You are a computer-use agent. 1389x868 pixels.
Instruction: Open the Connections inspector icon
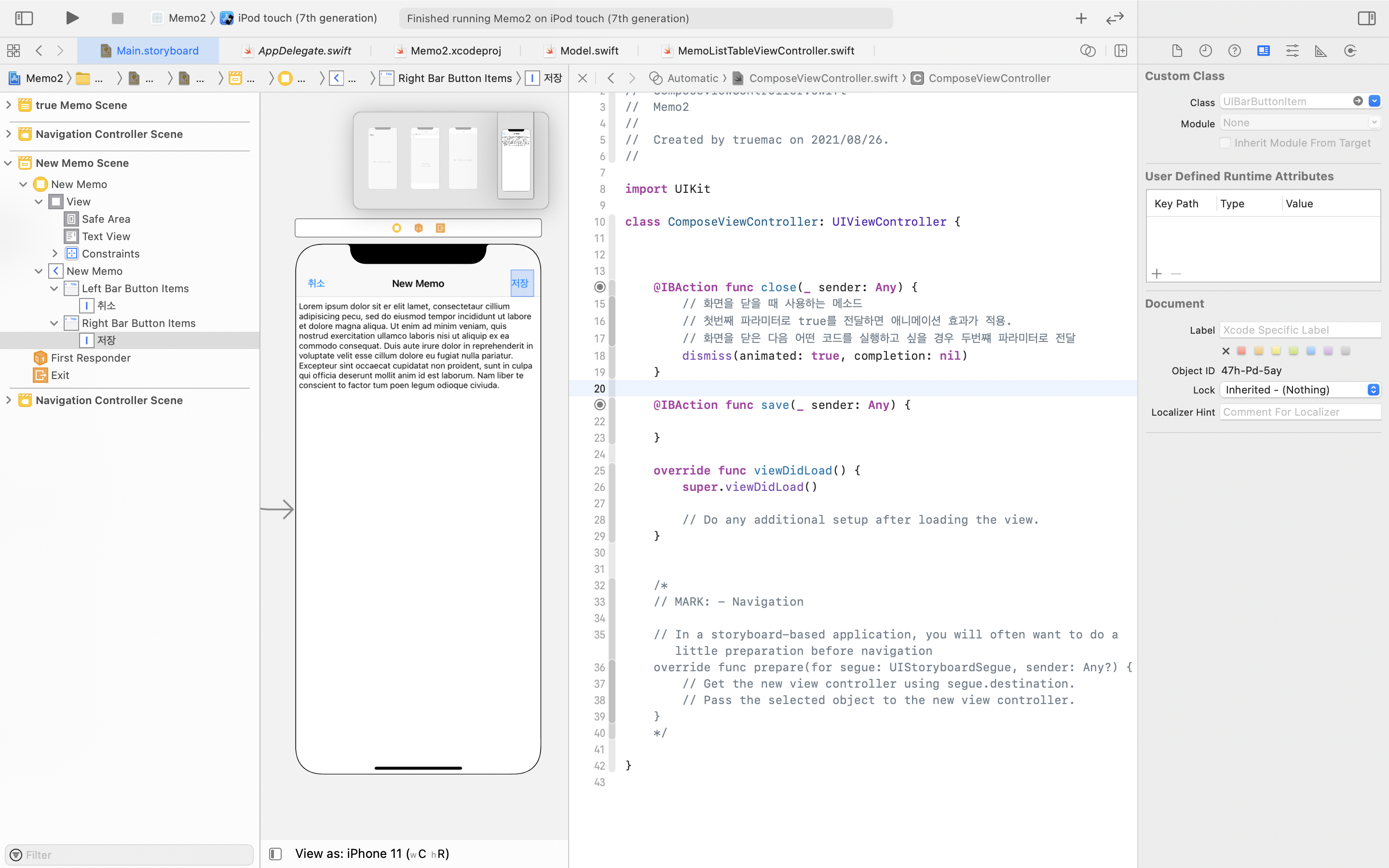1350,51
